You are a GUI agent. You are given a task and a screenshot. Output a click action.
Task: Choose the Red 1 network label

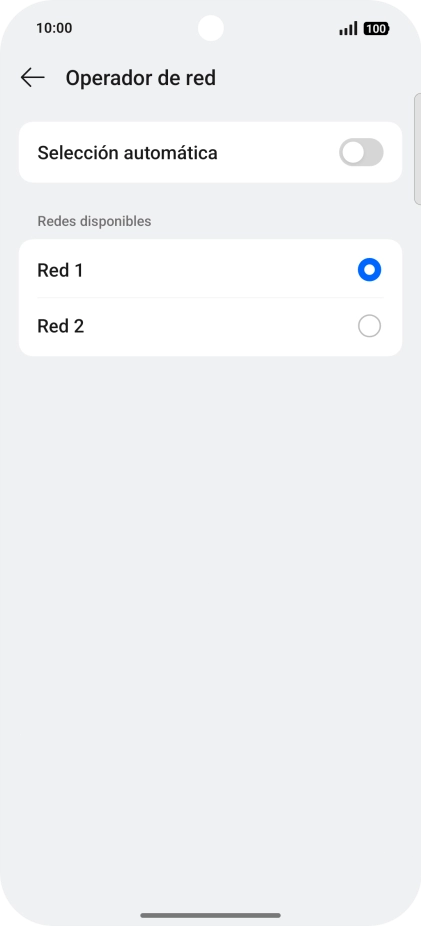click(x=60, y=270)
